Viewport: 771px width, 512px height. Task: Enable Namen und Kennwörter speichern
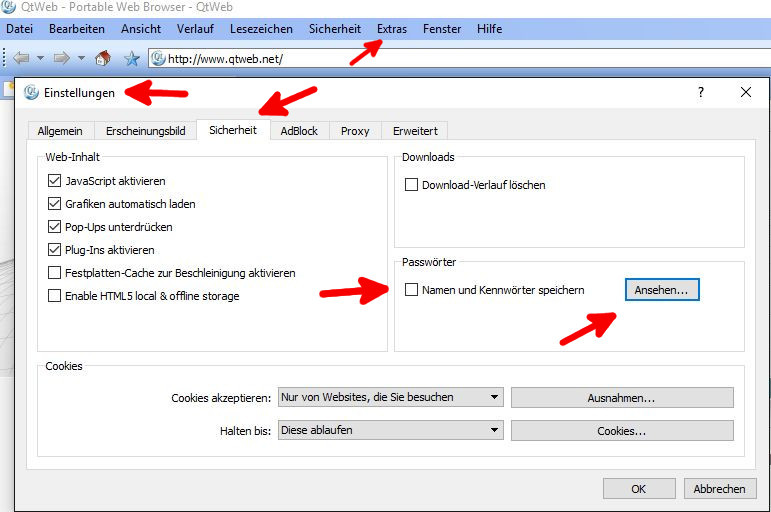411,290
